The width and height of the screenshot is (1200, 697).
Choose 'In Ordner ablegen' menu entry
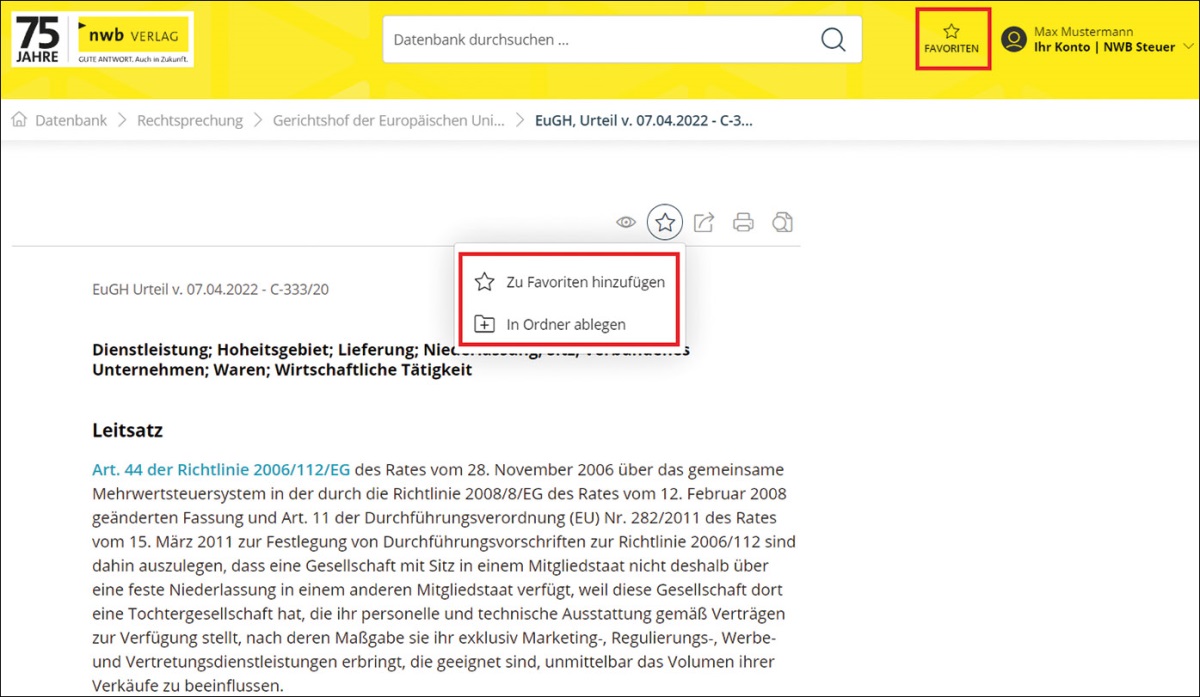(x=566, y=324)
